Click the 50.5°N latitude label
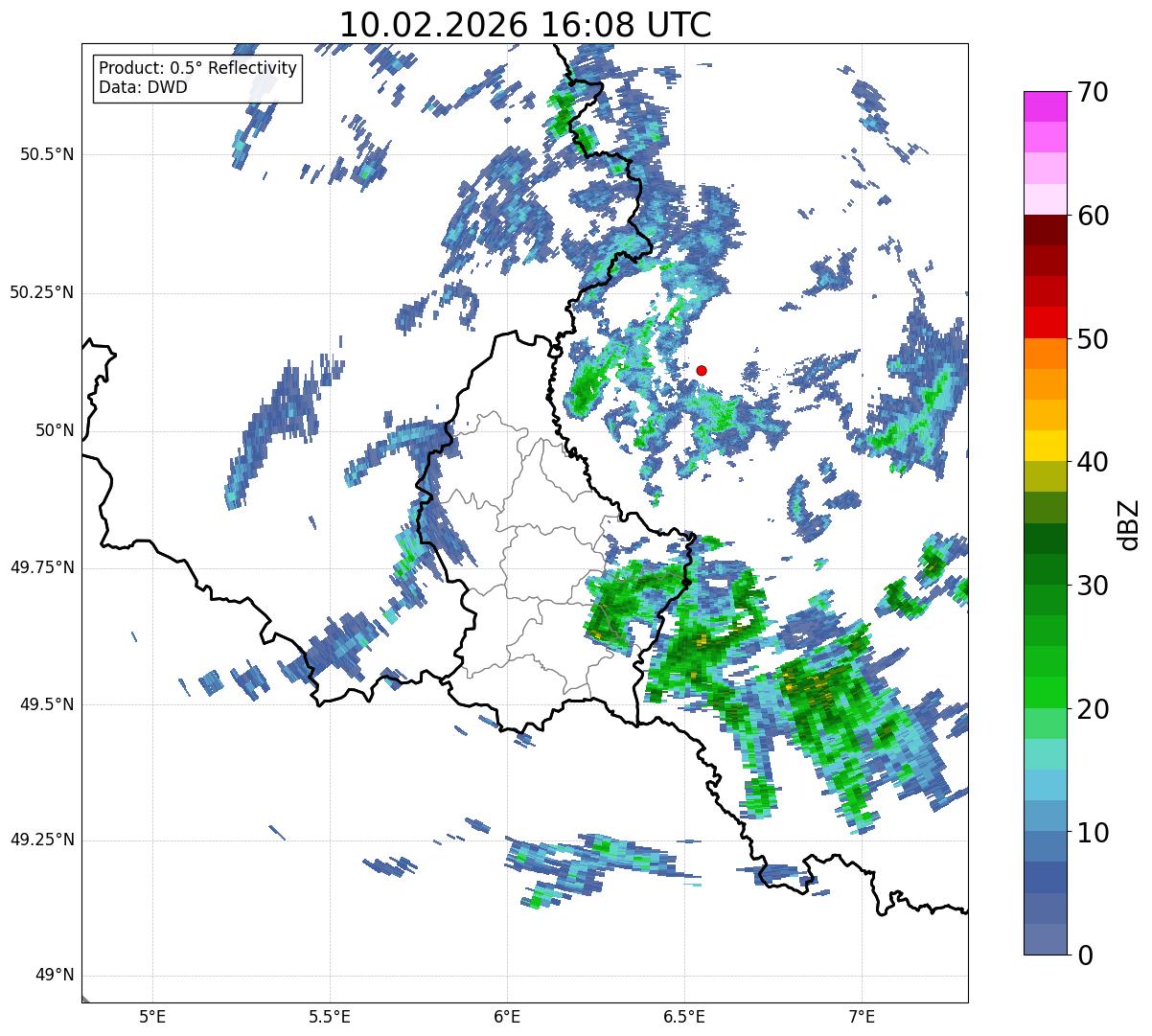Image resolution: width=1152 pixels, height=1036 pixels. (x=46, y=154)
